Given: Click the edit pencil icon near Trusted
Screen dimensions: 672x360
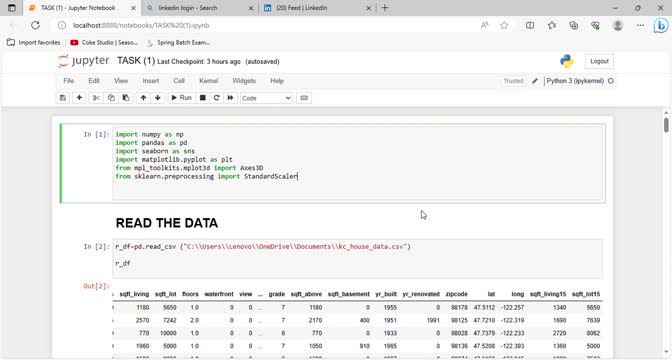Looking at the screenshot, I should (535, 81).
